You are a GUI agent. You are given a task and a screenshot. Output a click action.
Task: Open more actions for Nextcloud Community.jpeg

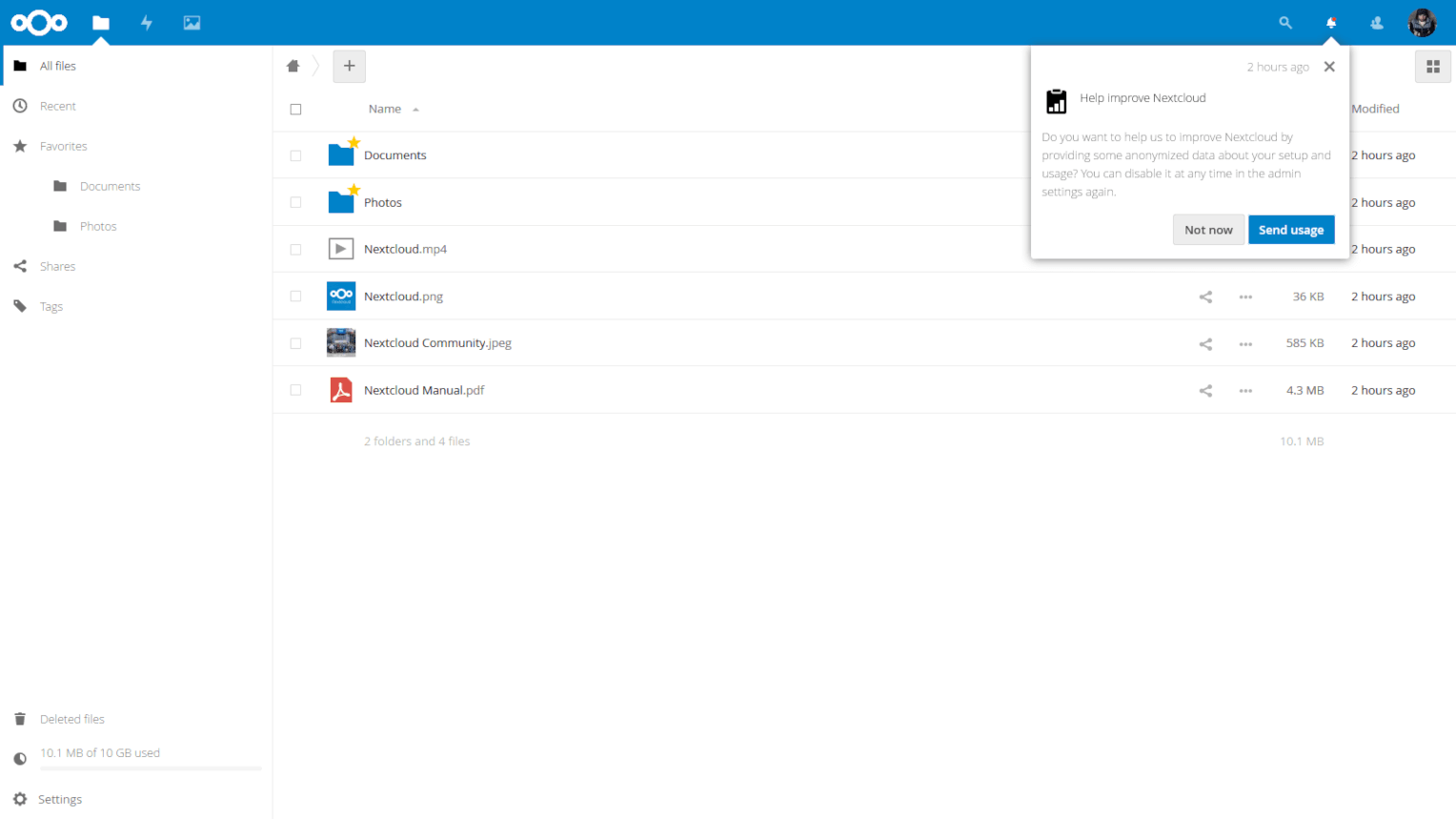1245,343
